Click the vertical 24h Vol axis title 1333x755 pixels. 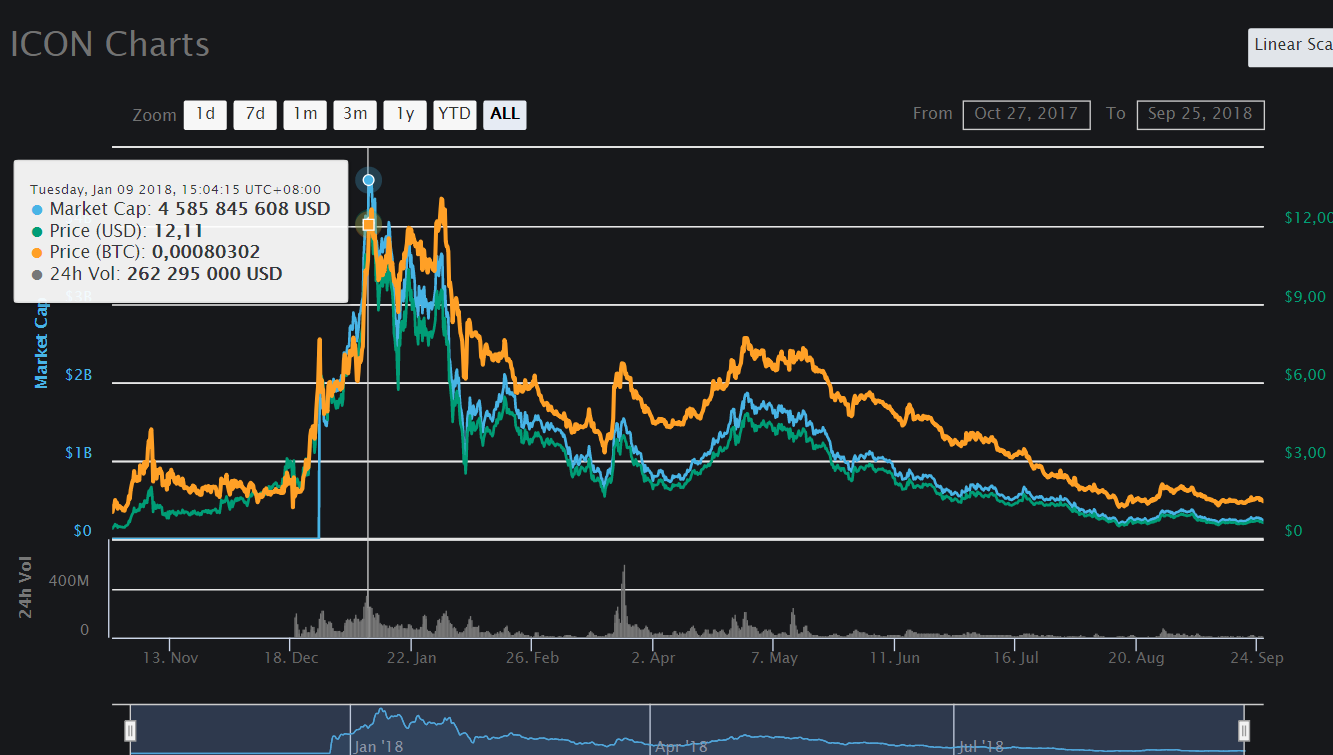pos(27,585)
